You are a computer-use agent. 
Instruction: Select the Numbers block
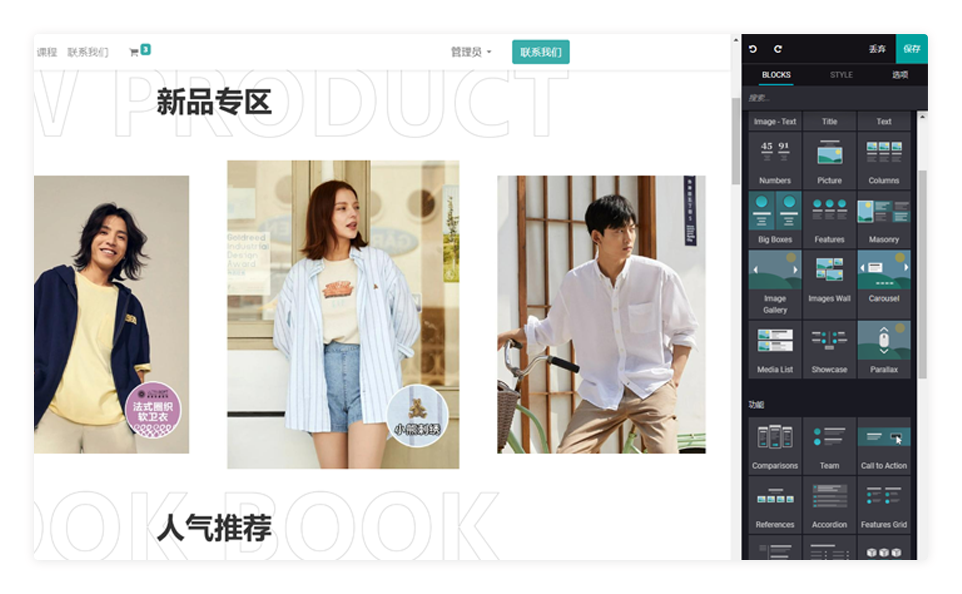click(x=775, y=160)
